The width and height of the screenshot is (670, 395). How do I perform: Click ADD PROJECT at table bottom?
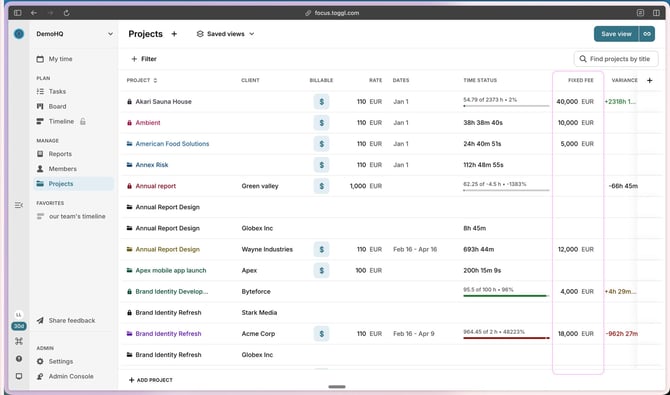(151, 380)
